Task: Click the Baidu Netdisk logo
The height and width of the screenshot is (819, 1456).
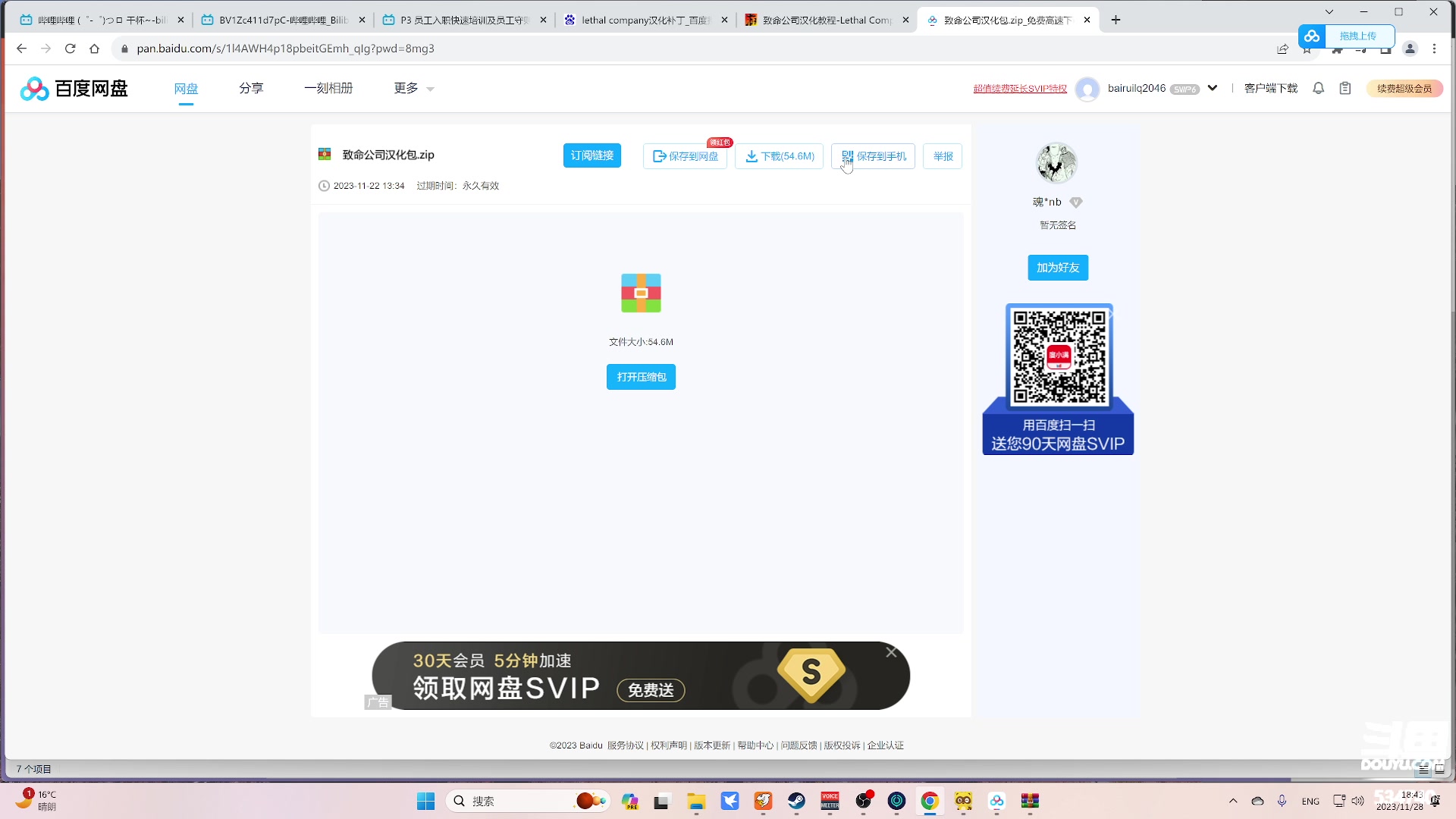Action: (x=74, y=89)
